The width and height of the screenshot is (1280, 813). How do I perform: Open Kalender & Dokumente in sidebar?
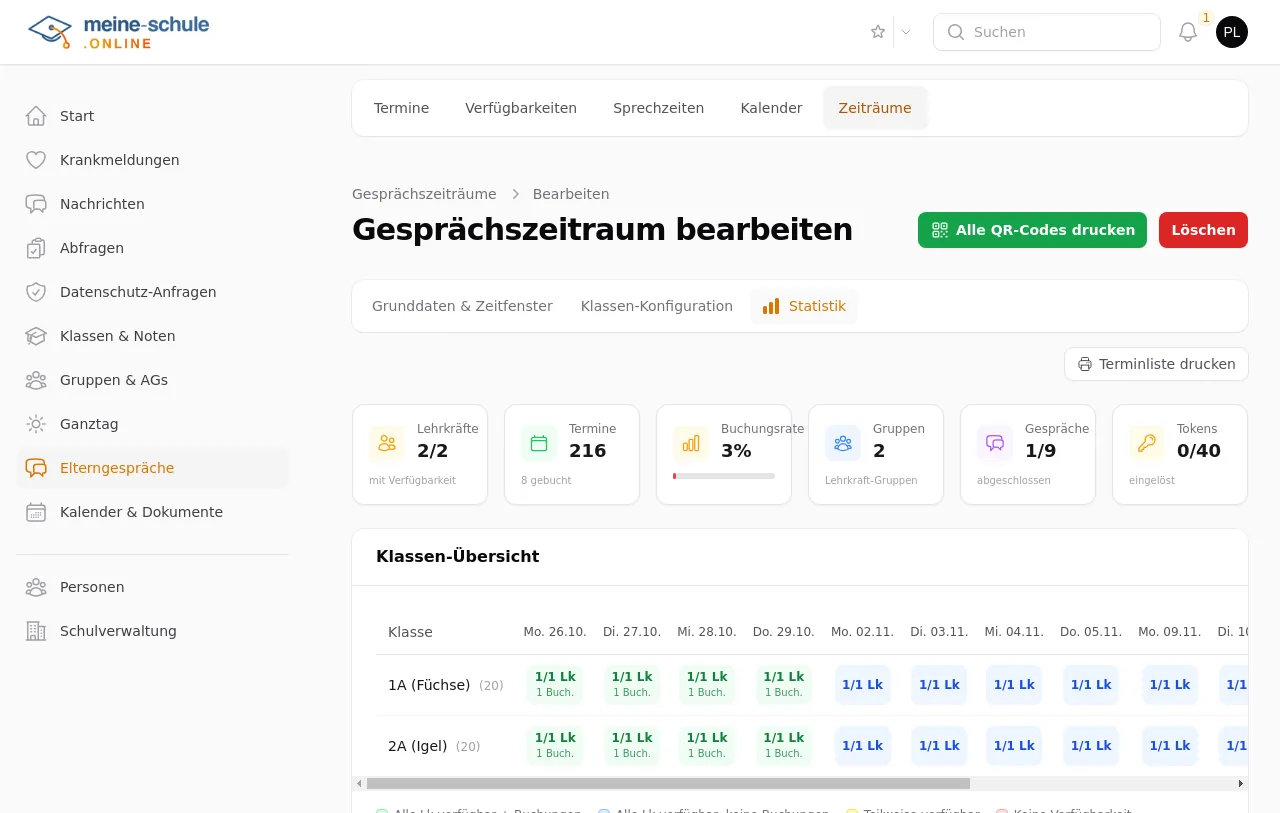coord(152,512)
